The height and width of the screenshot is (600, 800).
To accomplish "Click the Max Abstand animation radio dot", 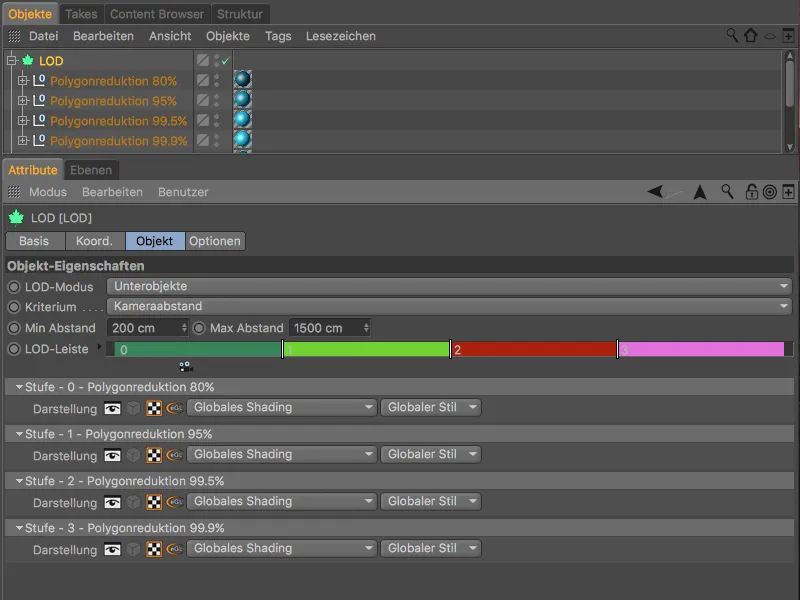I will [199, 328].
